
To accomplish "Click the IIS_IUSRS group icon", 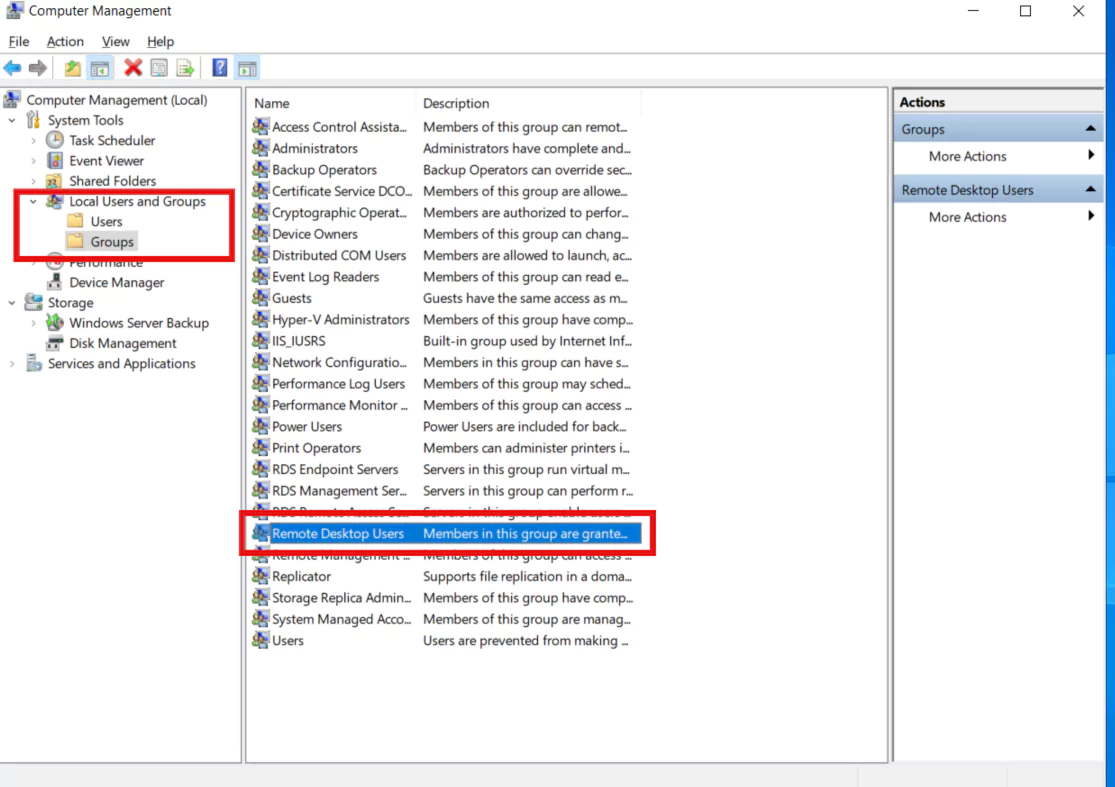I will coord(261,341).
